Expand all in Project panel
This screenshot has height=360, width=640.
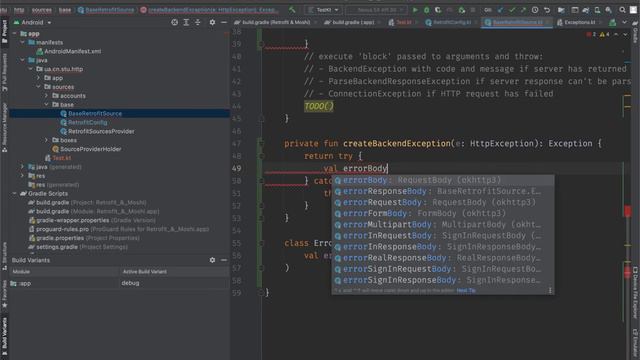(186, 22)
